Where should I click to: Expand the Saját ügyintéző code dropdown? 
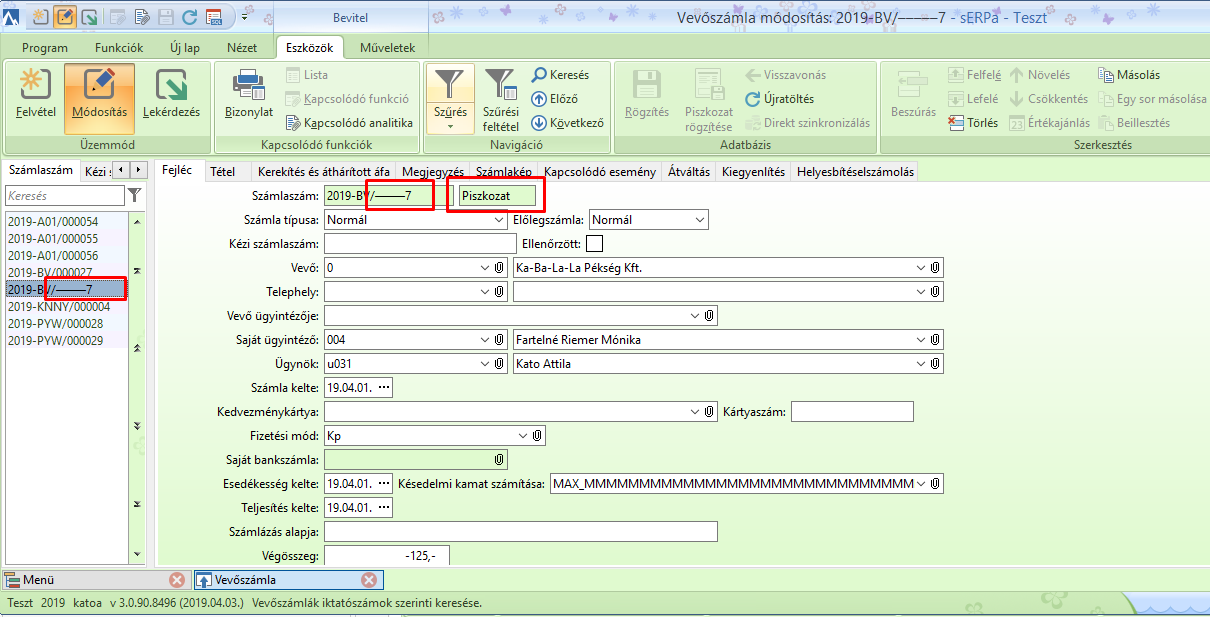pos(485,340)
